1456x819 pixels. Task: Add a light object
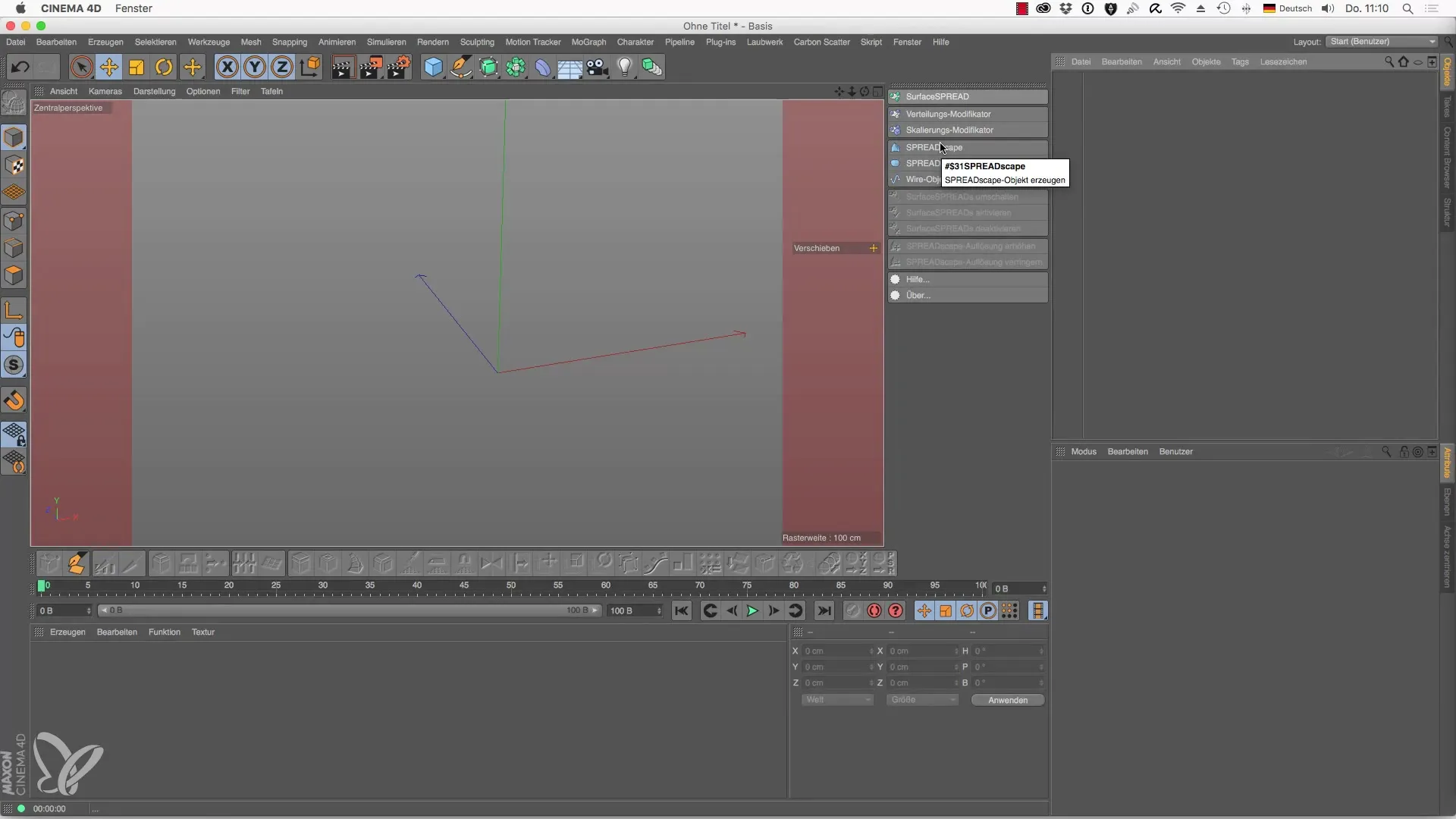[x=624, y=67]
